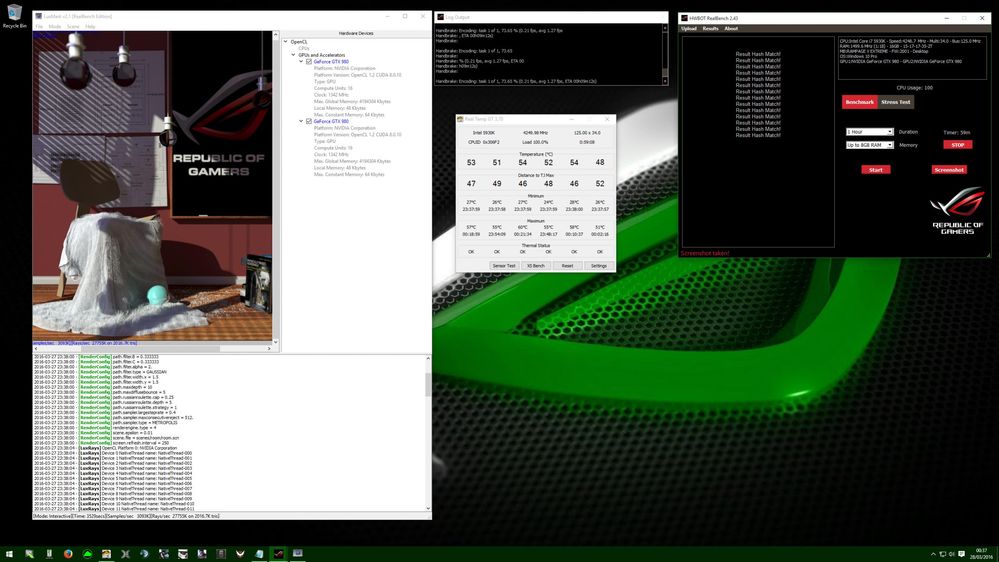
Task: Click '4248.98 MHz' in Real Temp
Action: click(535, 133)
